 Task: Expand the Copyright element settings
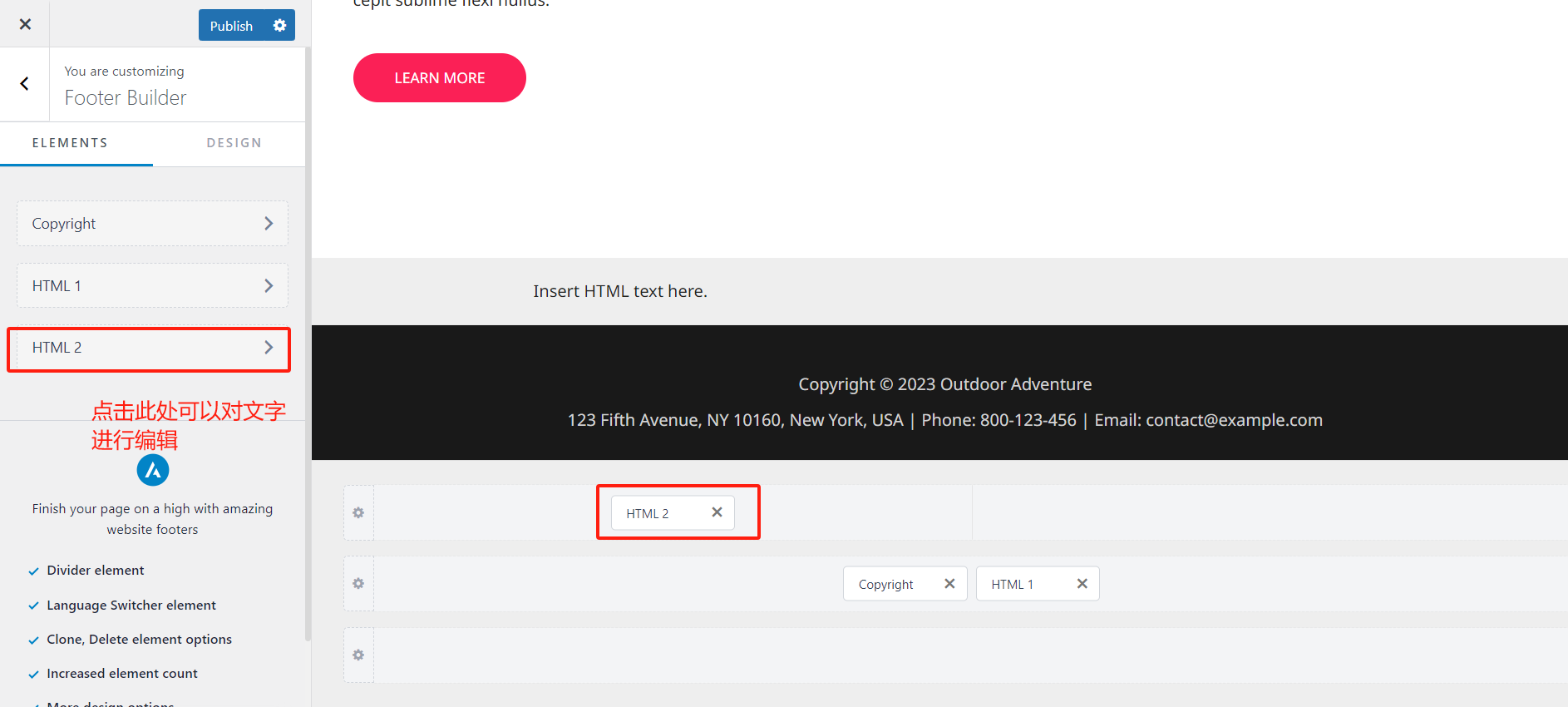click(x=152, y=223)
